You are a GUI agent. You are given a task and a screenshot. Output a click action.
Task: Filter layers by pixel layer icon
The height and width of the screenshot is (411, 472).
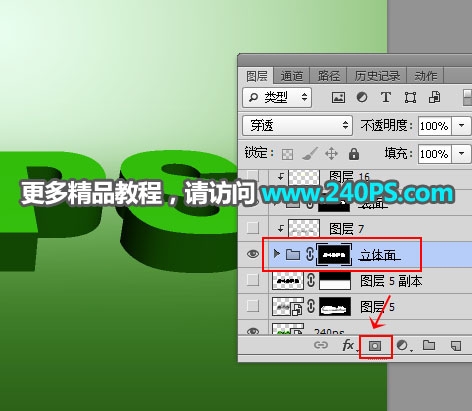pos(338,98)
